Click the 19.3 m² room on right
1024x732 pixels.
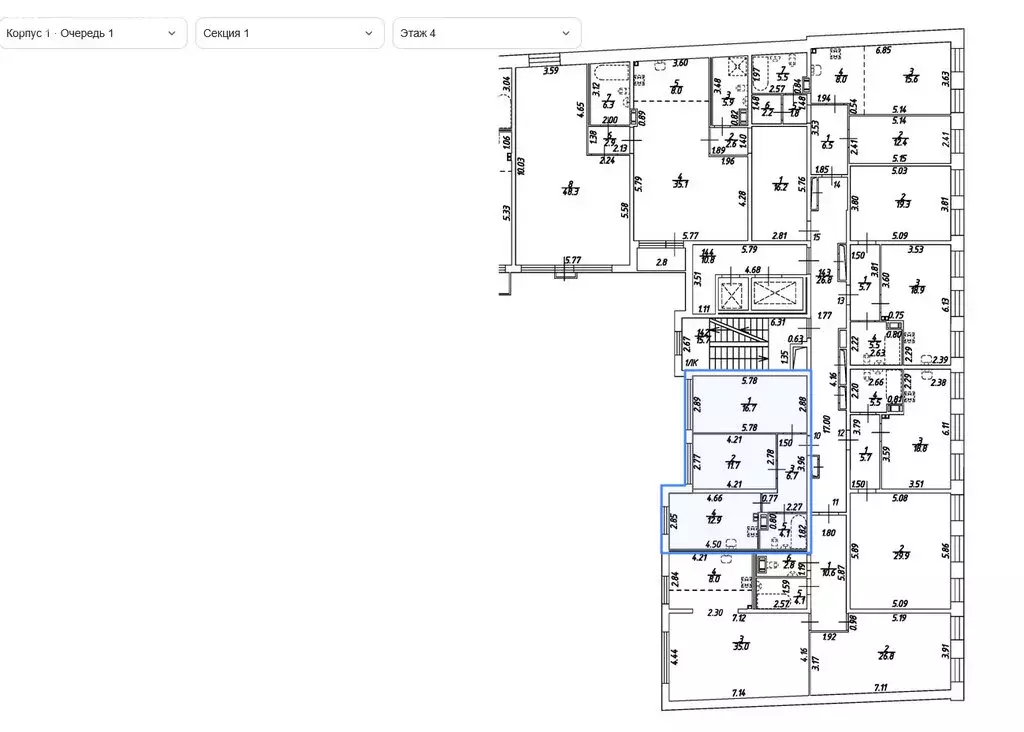903,203
